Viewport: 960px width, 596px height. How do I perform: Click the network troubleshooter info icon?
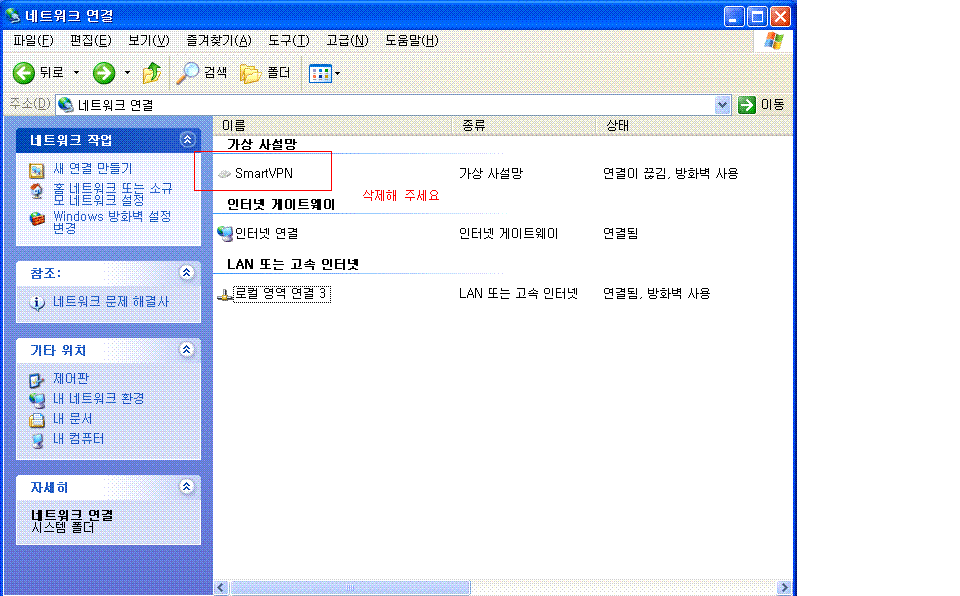(37, 303)
